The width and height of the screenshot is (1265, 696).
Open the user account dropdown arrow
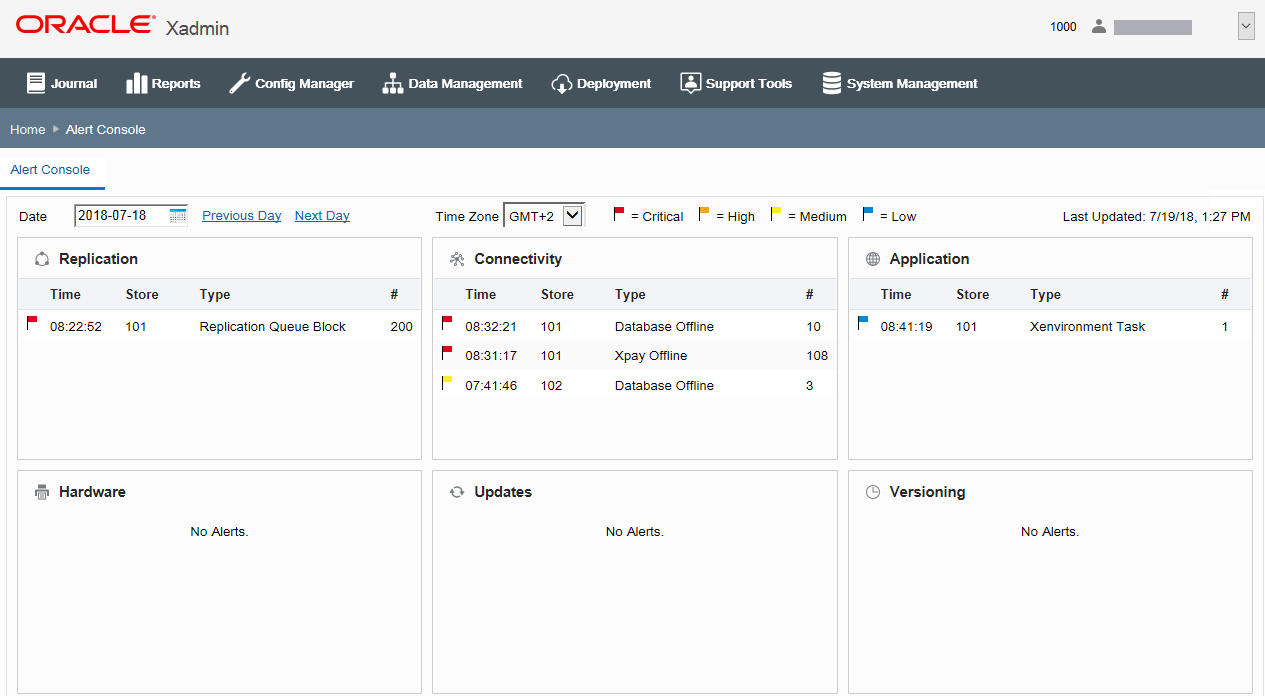(1246, 27)
